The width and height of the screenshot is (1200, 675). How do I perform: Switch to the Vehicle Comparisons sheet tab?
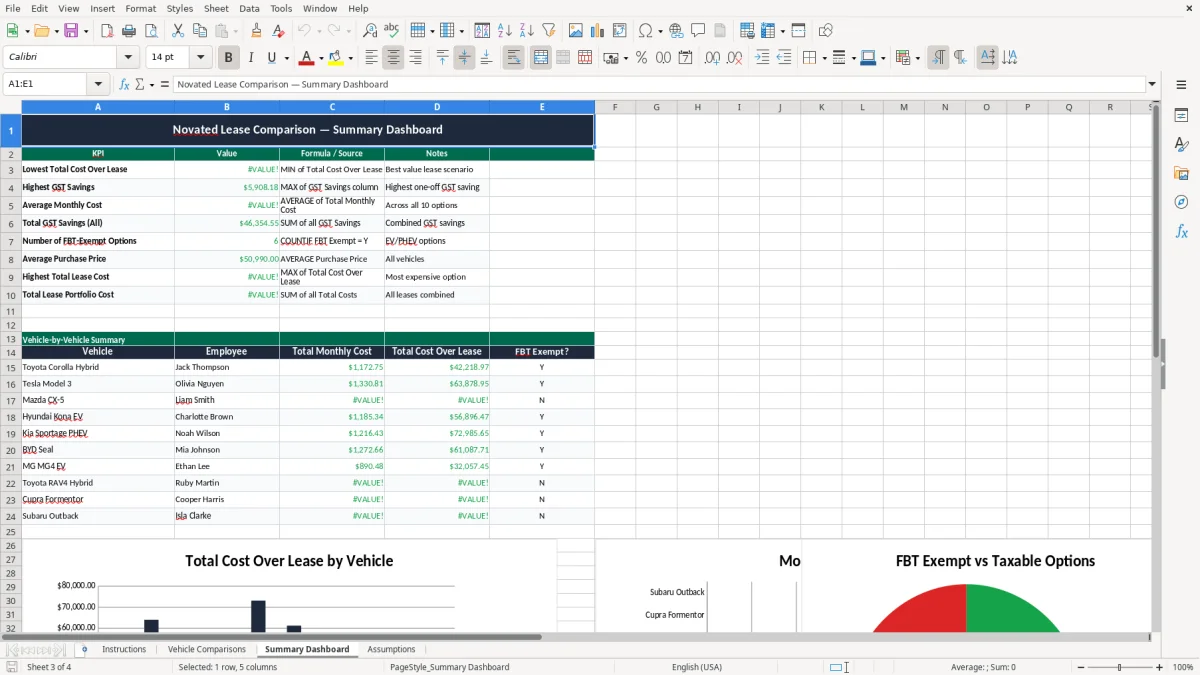tap(207, 649)
